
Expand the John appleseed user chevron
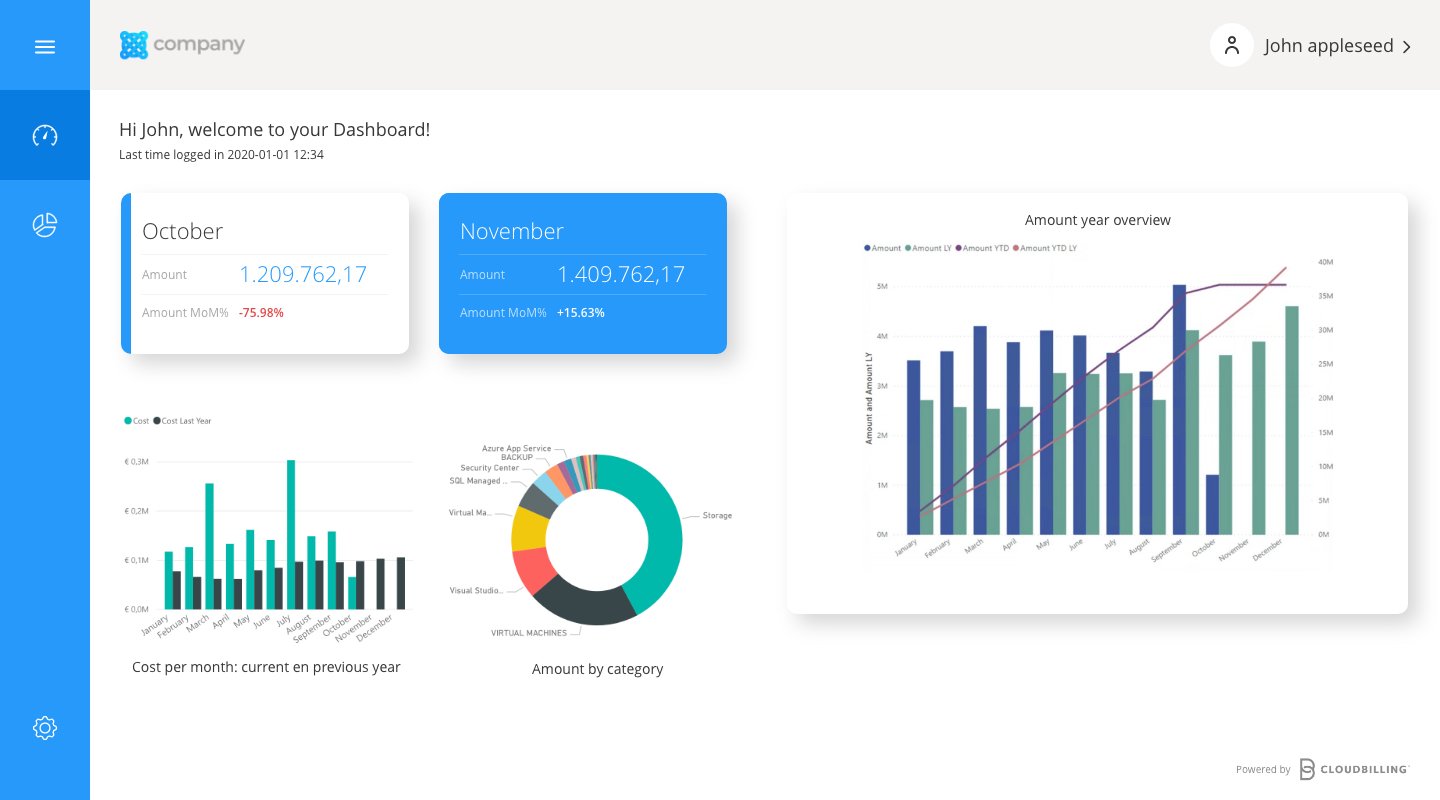(1406, 46)
